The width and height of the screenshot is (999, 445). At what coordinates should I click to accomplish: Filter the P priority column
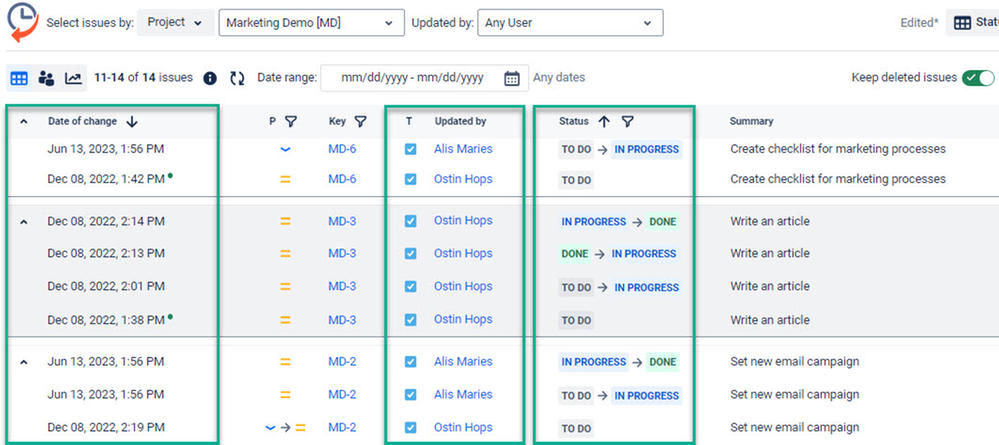291,121
